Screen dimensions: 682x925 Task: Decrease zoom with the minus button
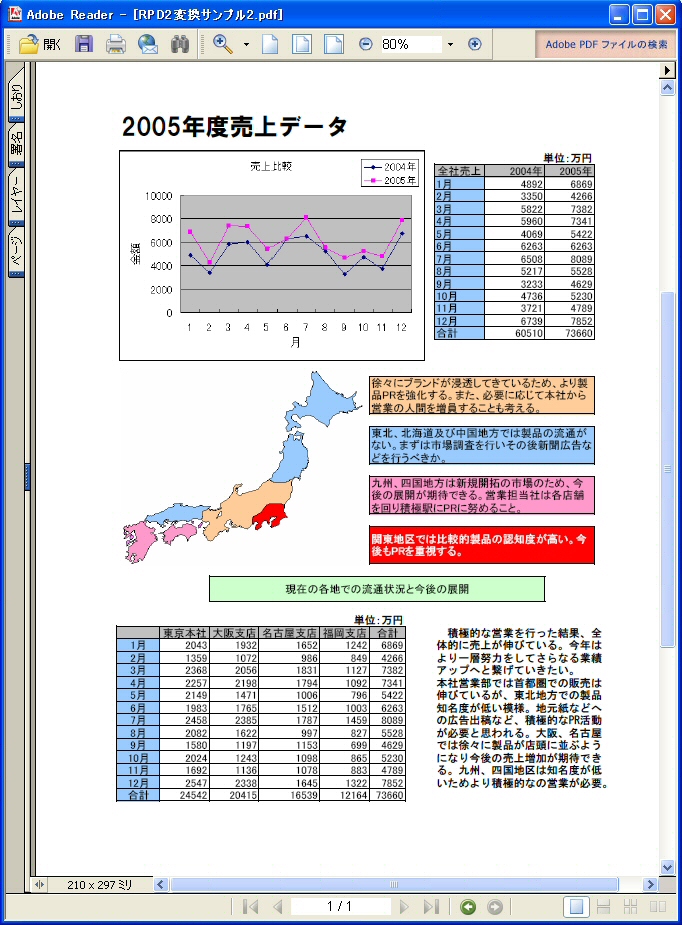366,44
